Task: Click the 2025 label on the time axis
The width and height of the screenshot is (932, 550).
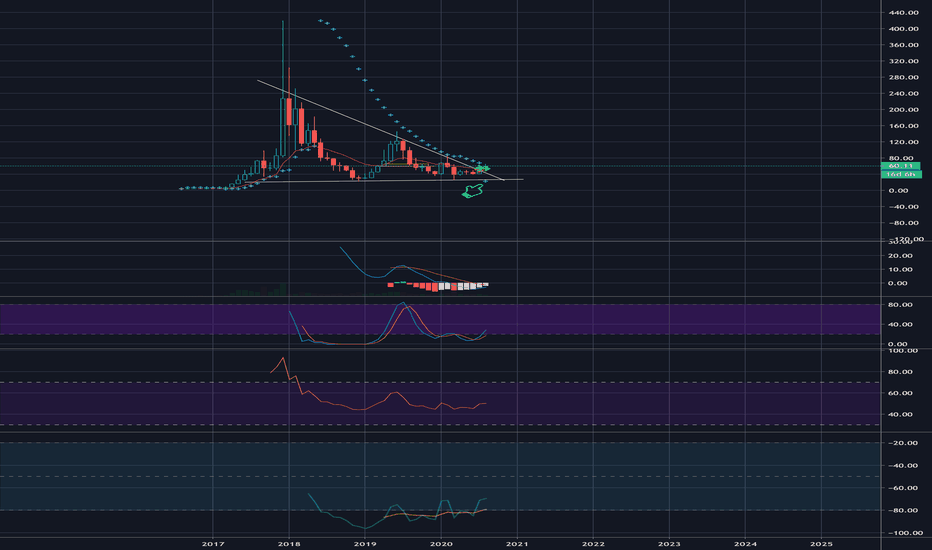Action: coord(821,544)
